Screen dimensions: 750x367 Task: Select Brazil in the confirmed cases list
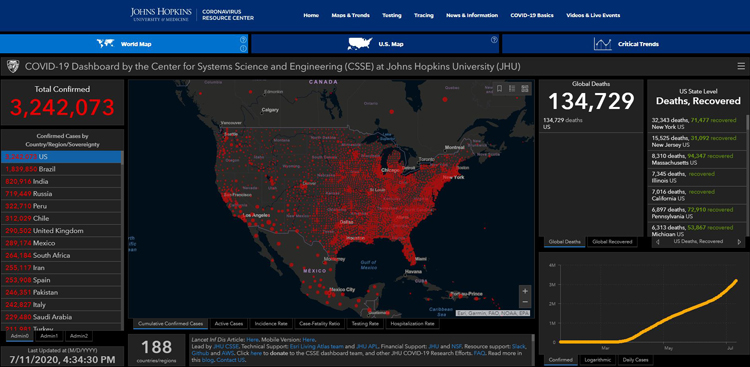coord(62,169)
